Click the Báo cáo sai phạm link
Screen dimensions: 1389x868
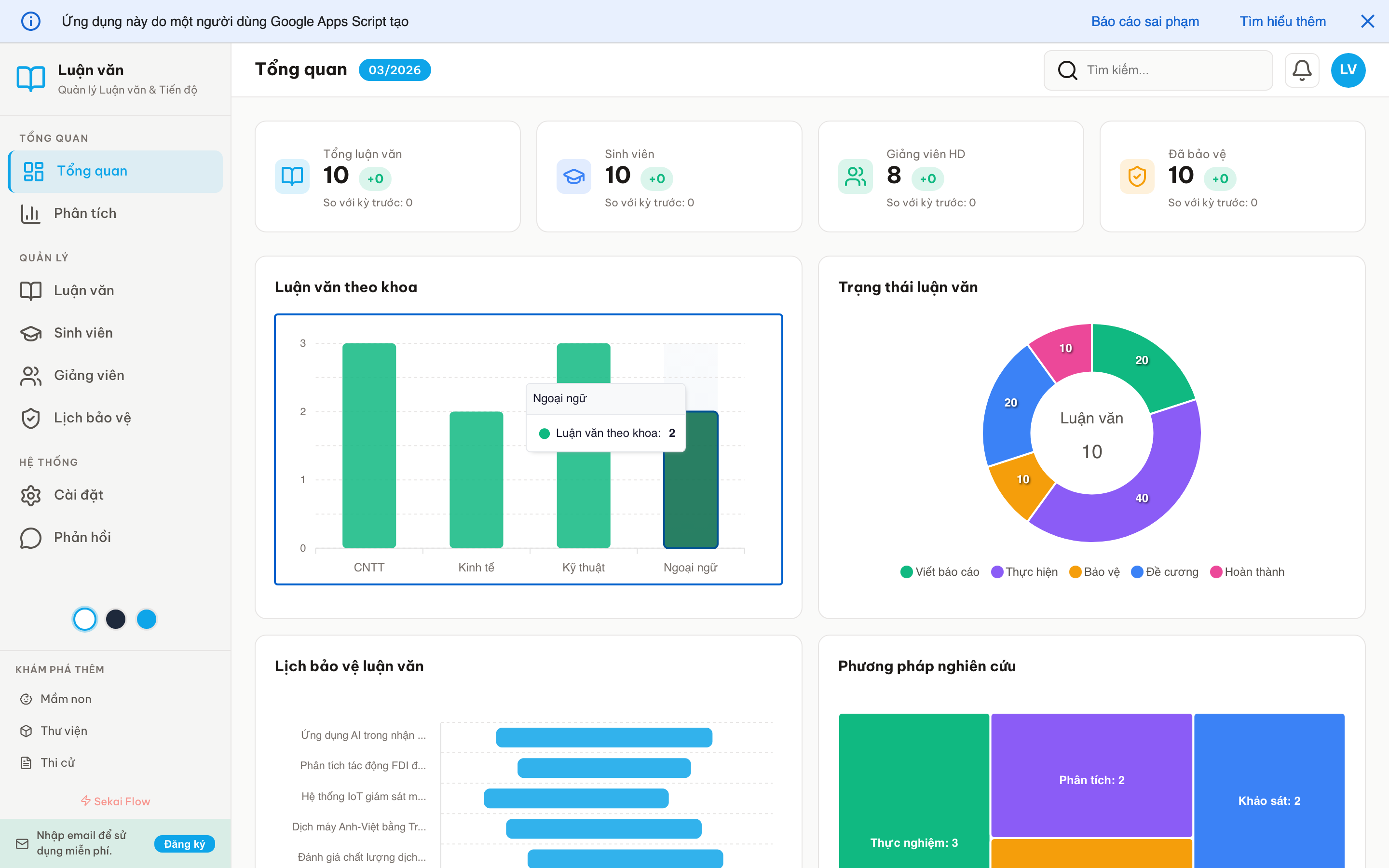coord(1144,21)
